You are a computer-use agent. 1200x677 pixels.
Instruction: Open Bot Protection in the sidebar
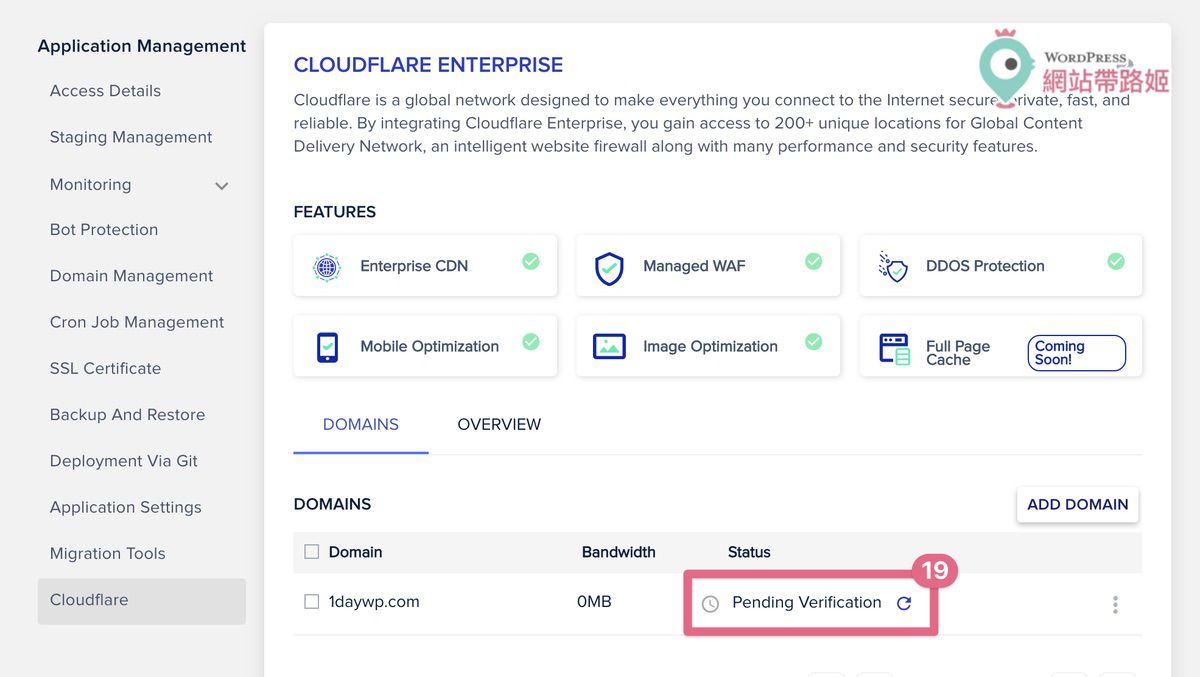104,230
